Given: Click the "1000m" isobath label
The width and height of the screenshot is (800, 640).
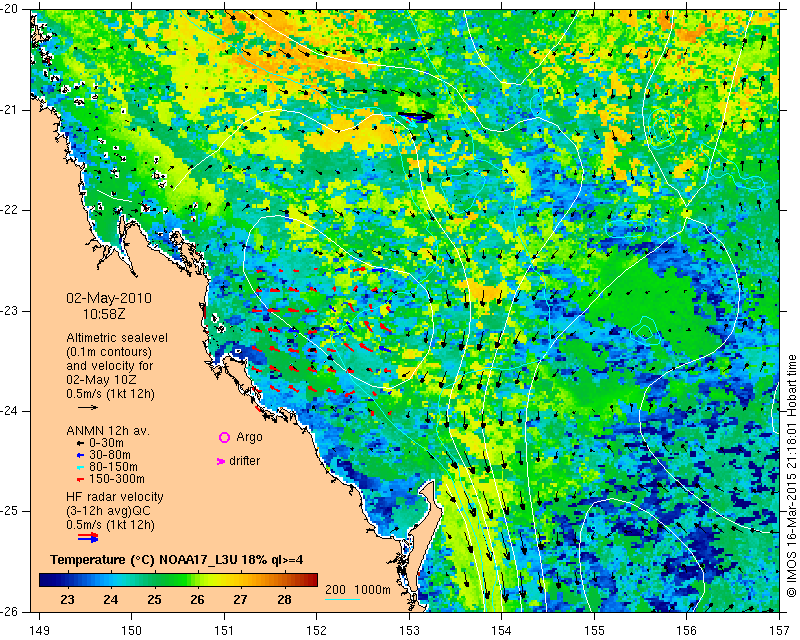Looking at the screenshot, I should 372,589.
